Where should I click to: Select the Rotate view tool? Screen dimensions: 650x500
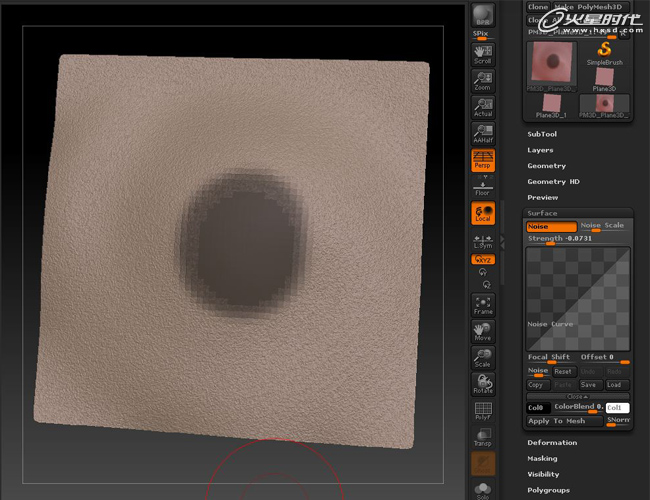click(483, 384)
